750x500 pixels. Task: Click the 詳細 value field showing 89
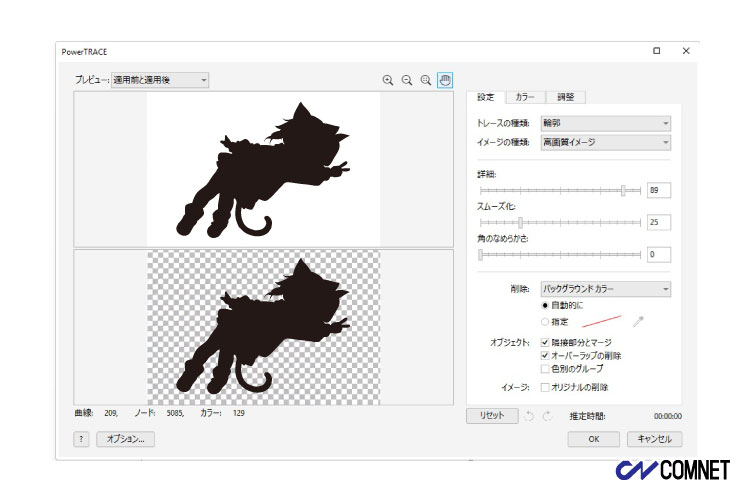pos(659,190)
